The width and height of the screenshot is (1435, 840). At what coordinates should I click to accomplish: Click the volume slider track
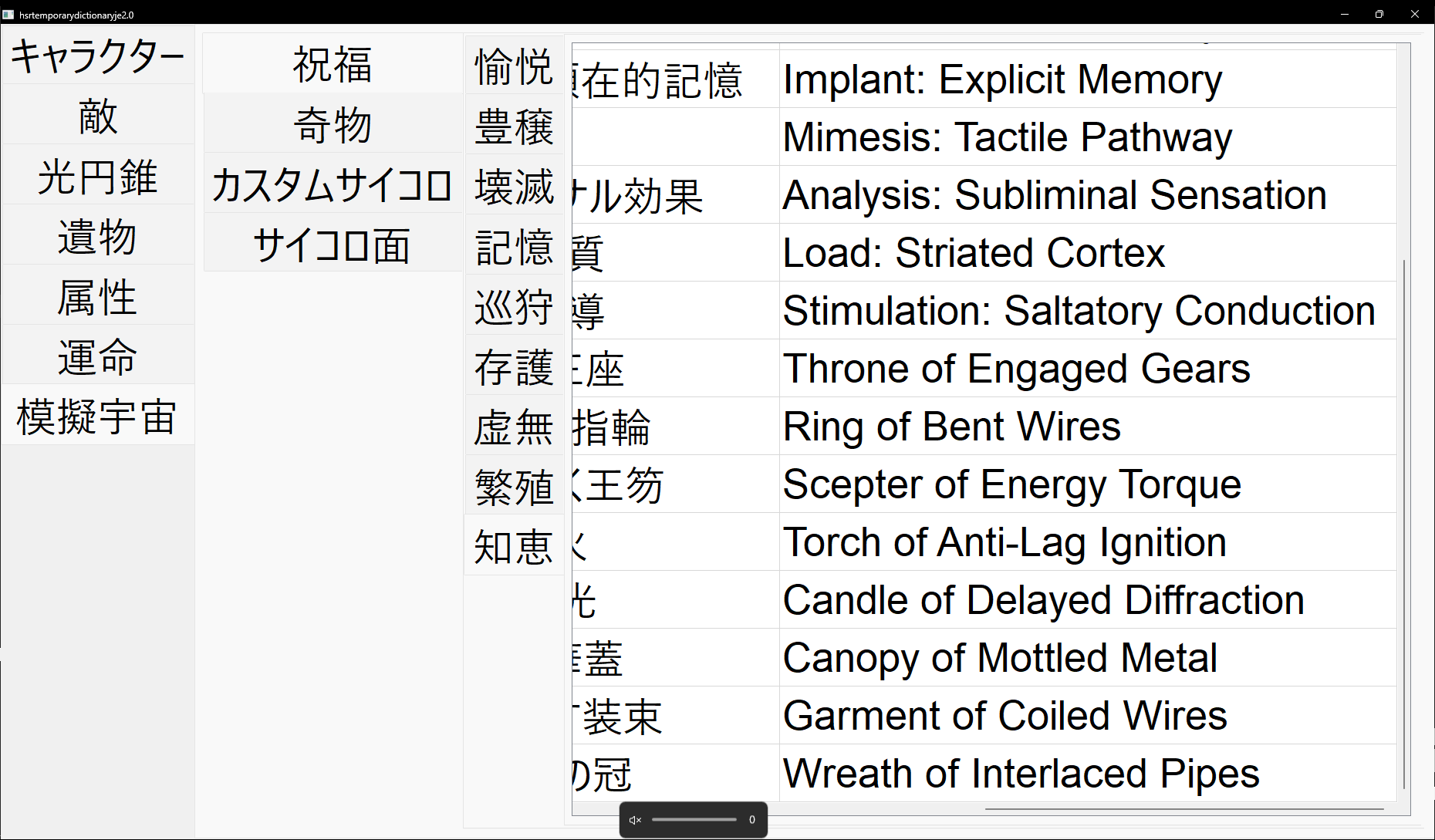pyautogui.click(x=694, y=820)
